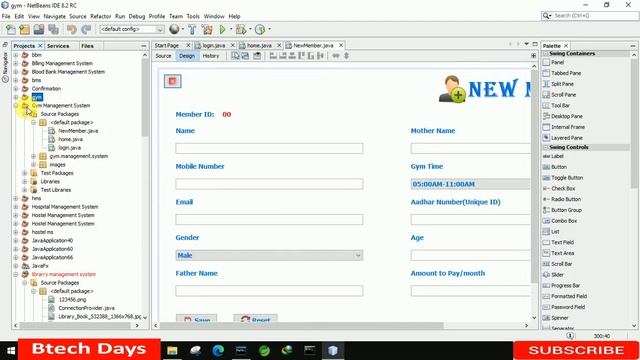Open Windows Start menu
640x360 pixels.
(x=11, y=351)
